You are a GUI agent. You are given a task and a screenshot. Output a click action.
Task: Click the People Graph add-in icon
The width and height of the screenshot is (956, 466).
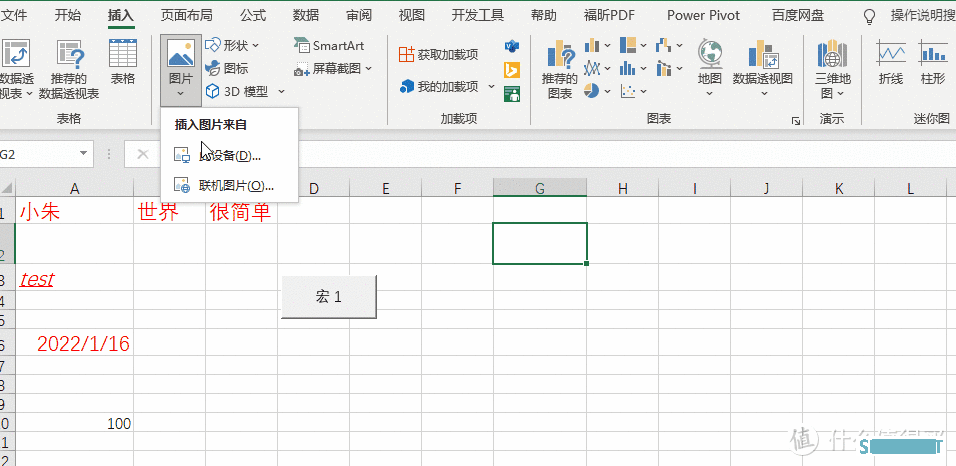(x=512, y=94)
